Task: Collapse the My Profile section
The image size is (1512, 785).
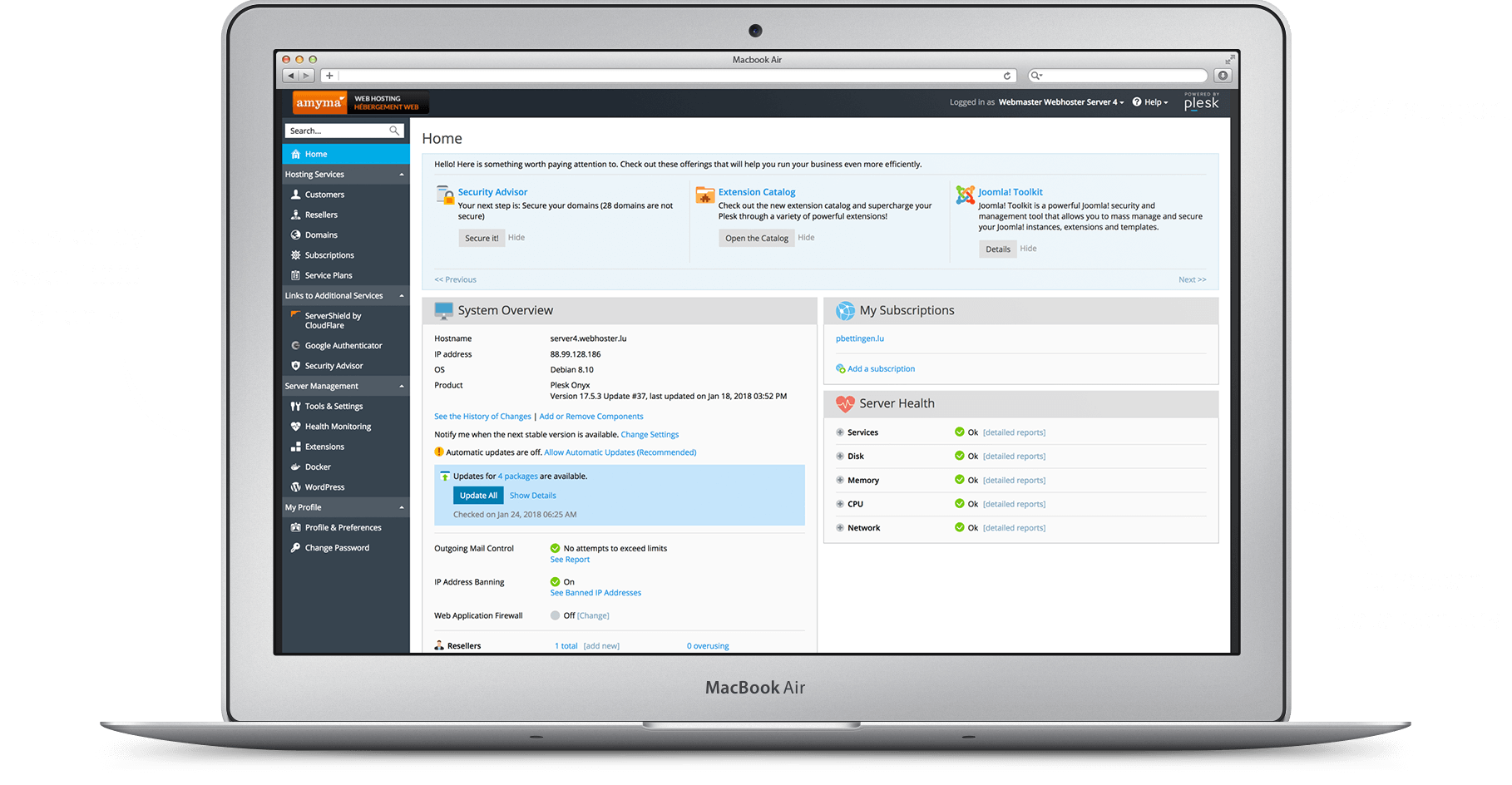Action: point(402,507)
